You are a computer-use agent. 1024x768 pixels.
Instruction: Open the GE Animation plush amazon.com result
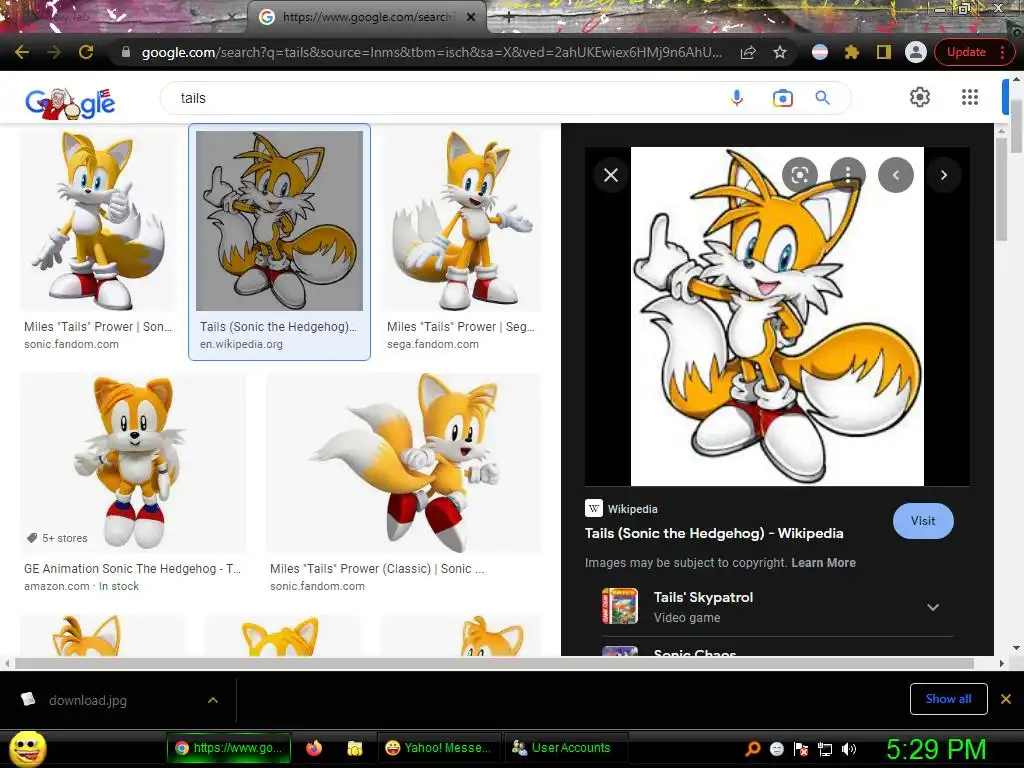point(133,462)
